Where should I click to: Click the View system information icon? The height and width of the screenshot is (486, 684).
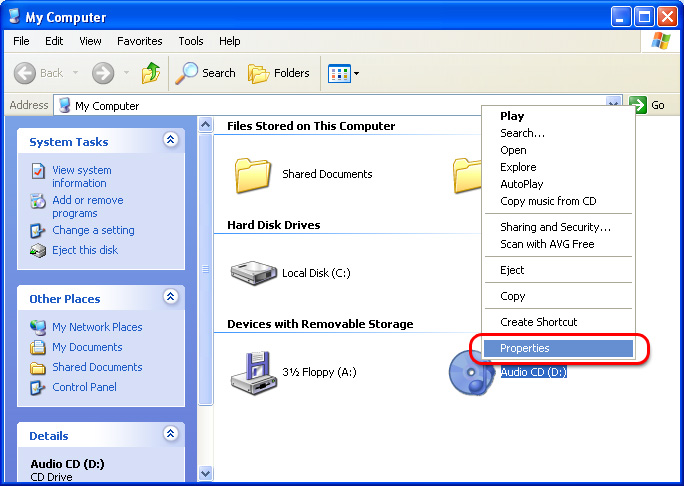coord(38,171)
